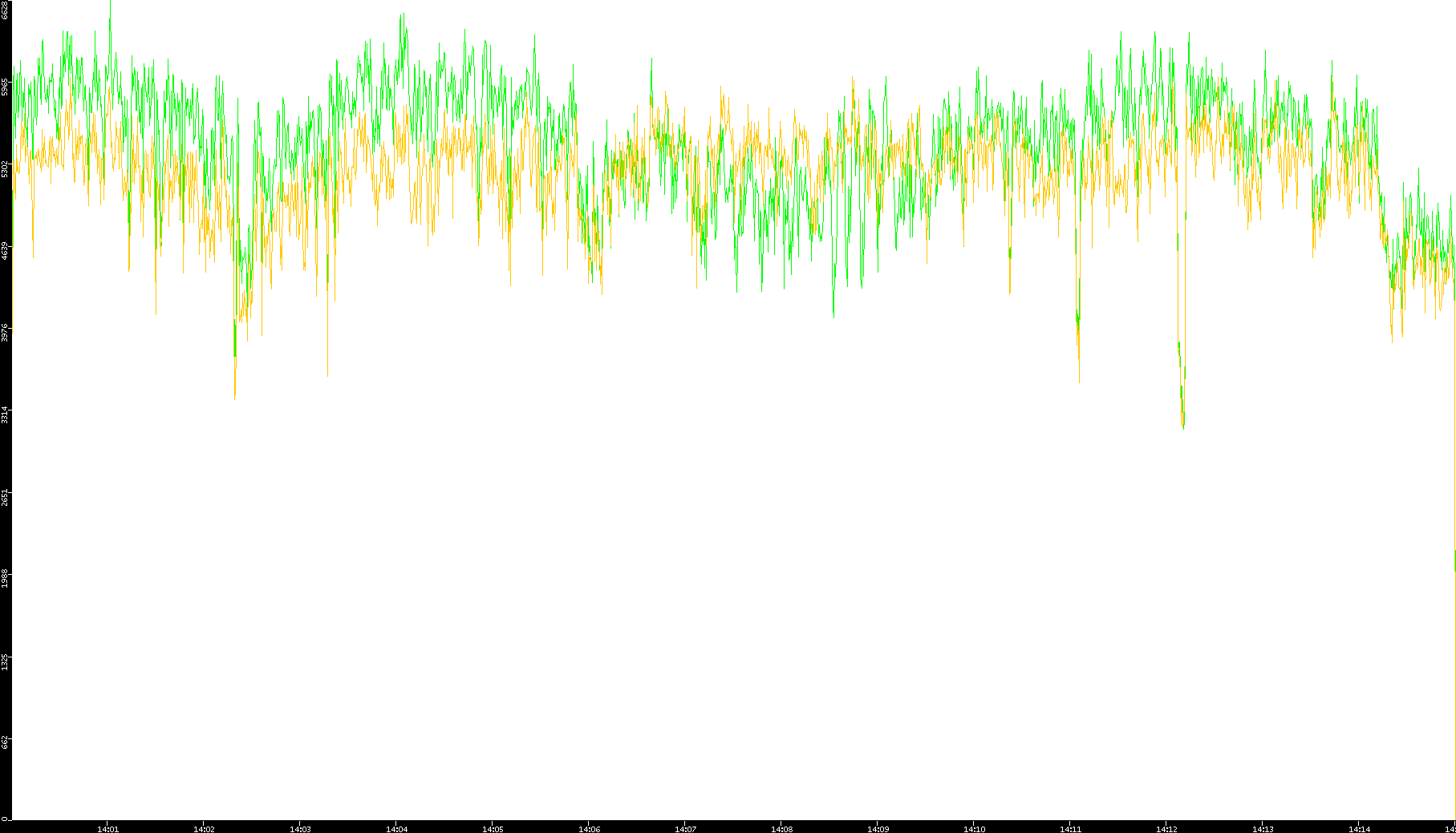Select the 2651 vertical axis label
1456x833 pixels.
[6, 496]
